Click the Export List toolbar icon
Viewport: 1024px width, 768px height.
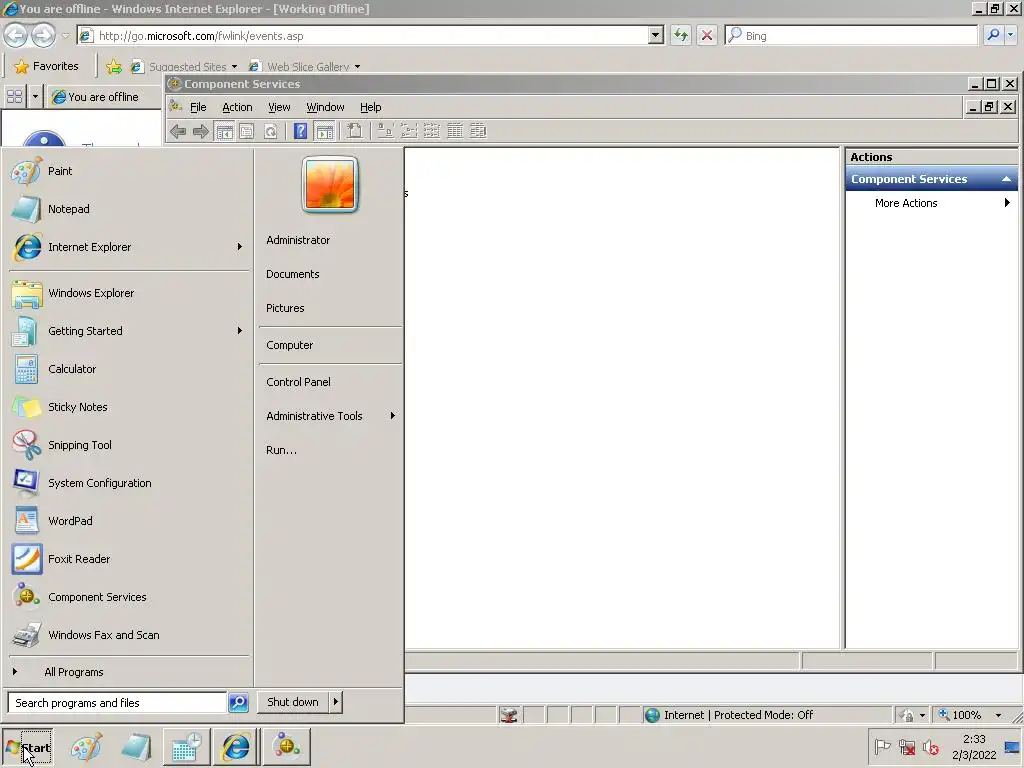point(355,131)
